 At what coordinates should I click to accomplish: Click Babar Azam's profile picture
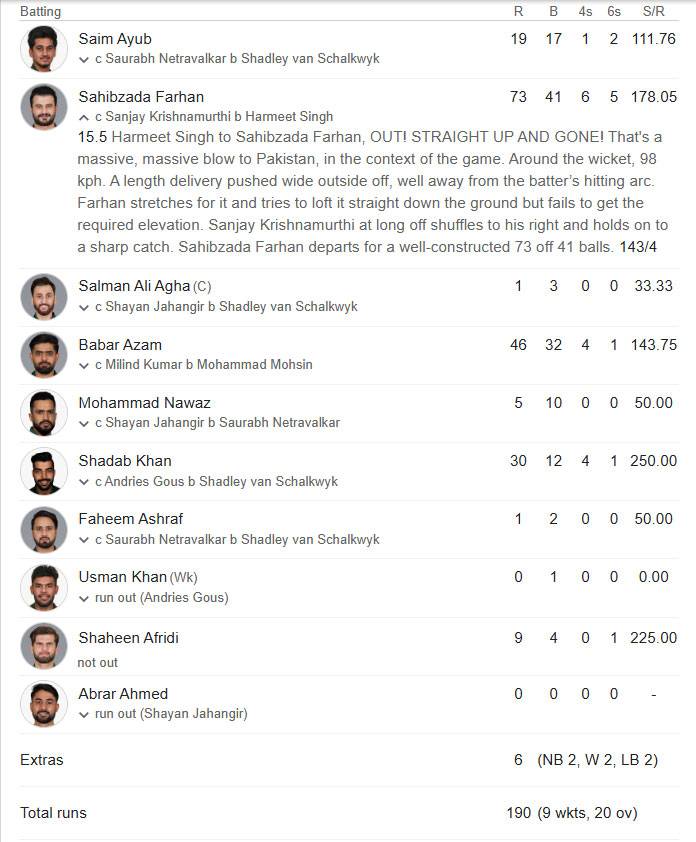(44, 355)
